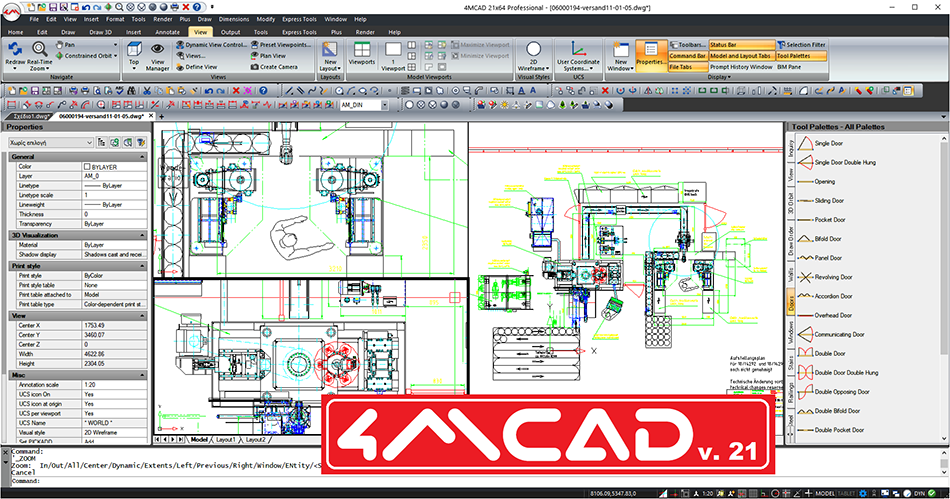Open the New Window command
Viewport: 950px width, 499px height.
(x=621, y=56)
